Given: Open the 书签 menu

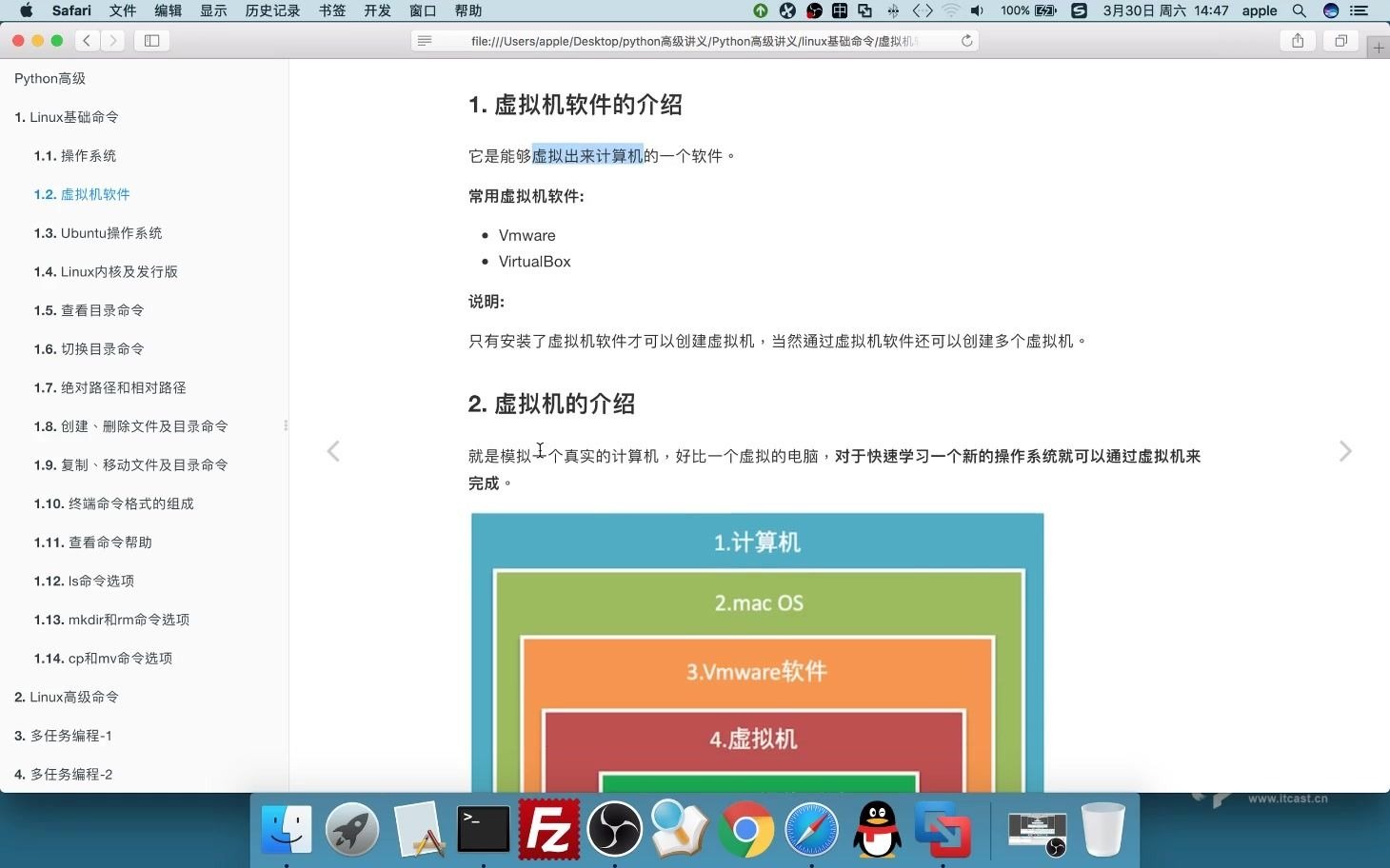Looking at the screenshot, I should pos(332,10).
